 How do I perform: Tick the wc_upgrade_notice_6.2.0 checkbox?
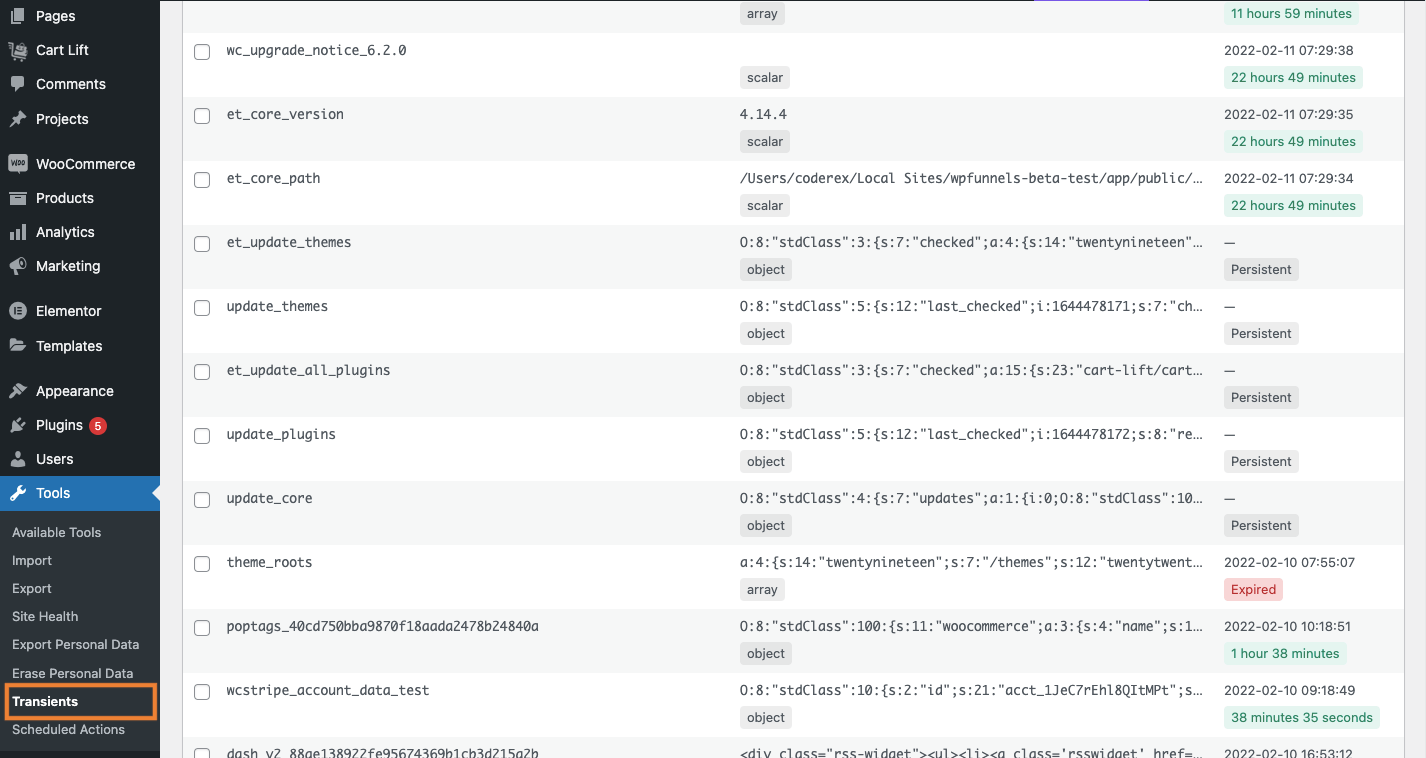[x=202, y=52]
